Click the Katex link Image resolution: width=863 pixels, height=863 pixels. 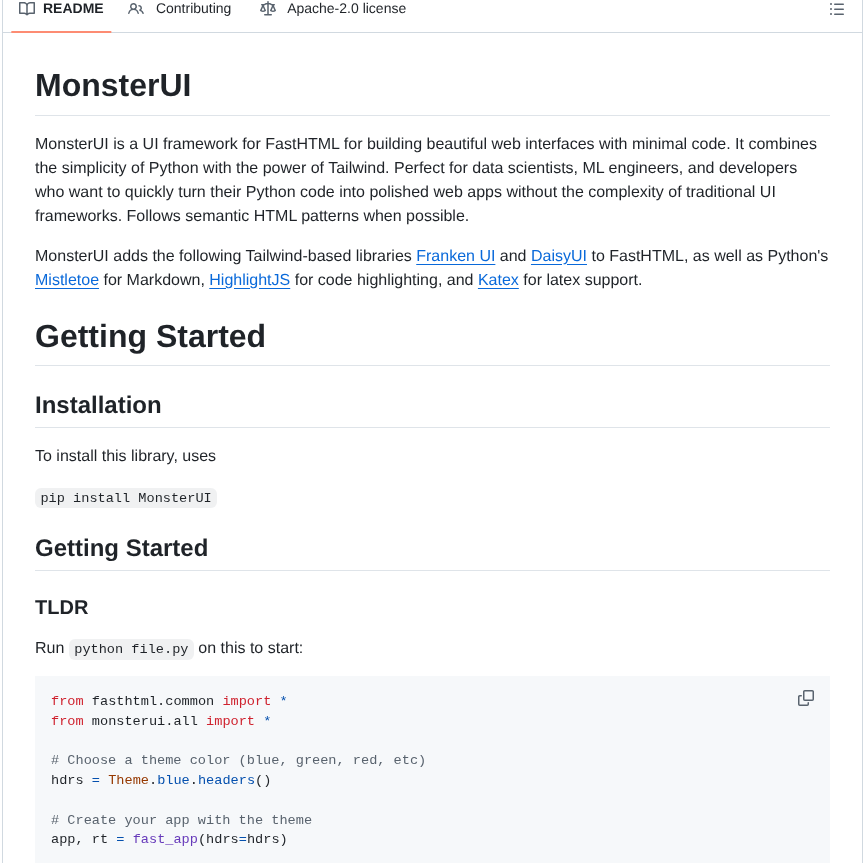pos(498,280)
